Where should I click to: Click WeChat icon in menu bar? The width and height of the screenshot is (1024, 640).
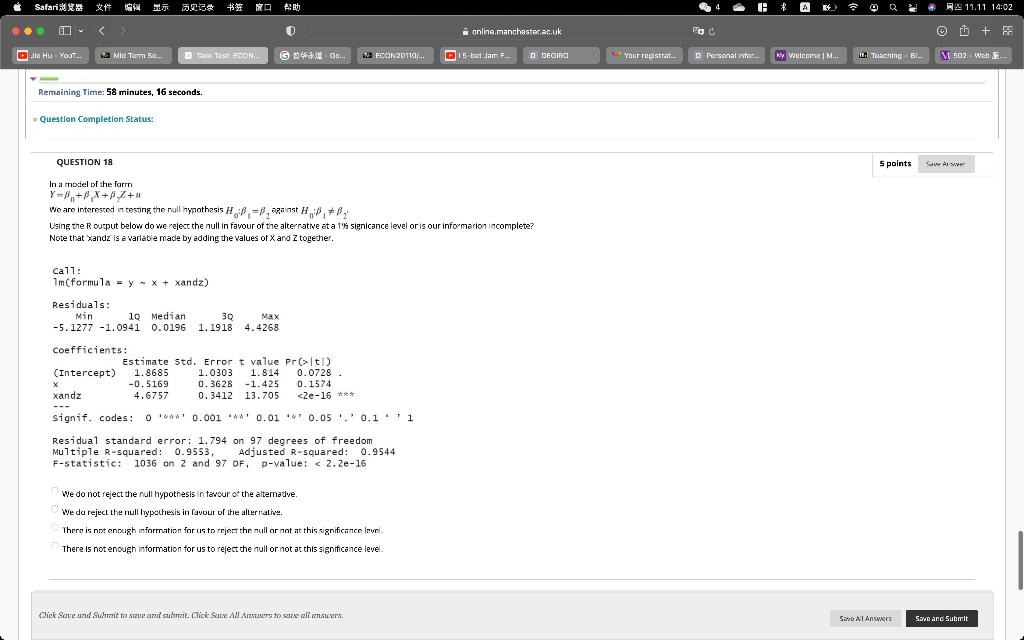(705, 7)
